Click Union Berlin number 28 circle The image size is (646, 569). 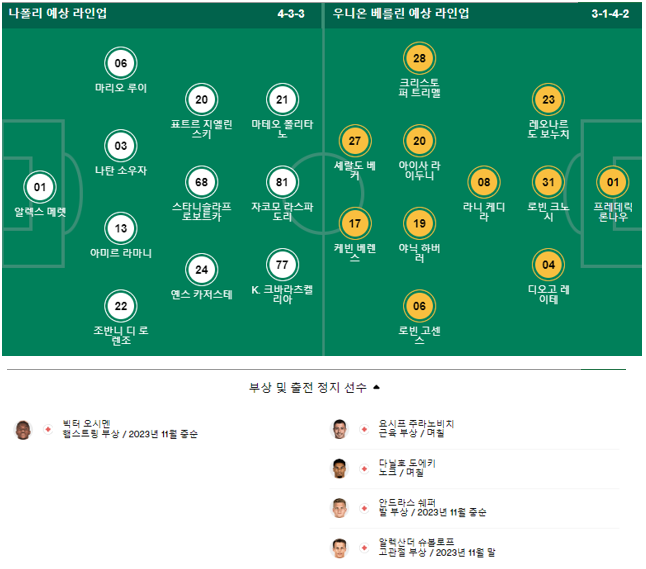click(x=419, y=58)
